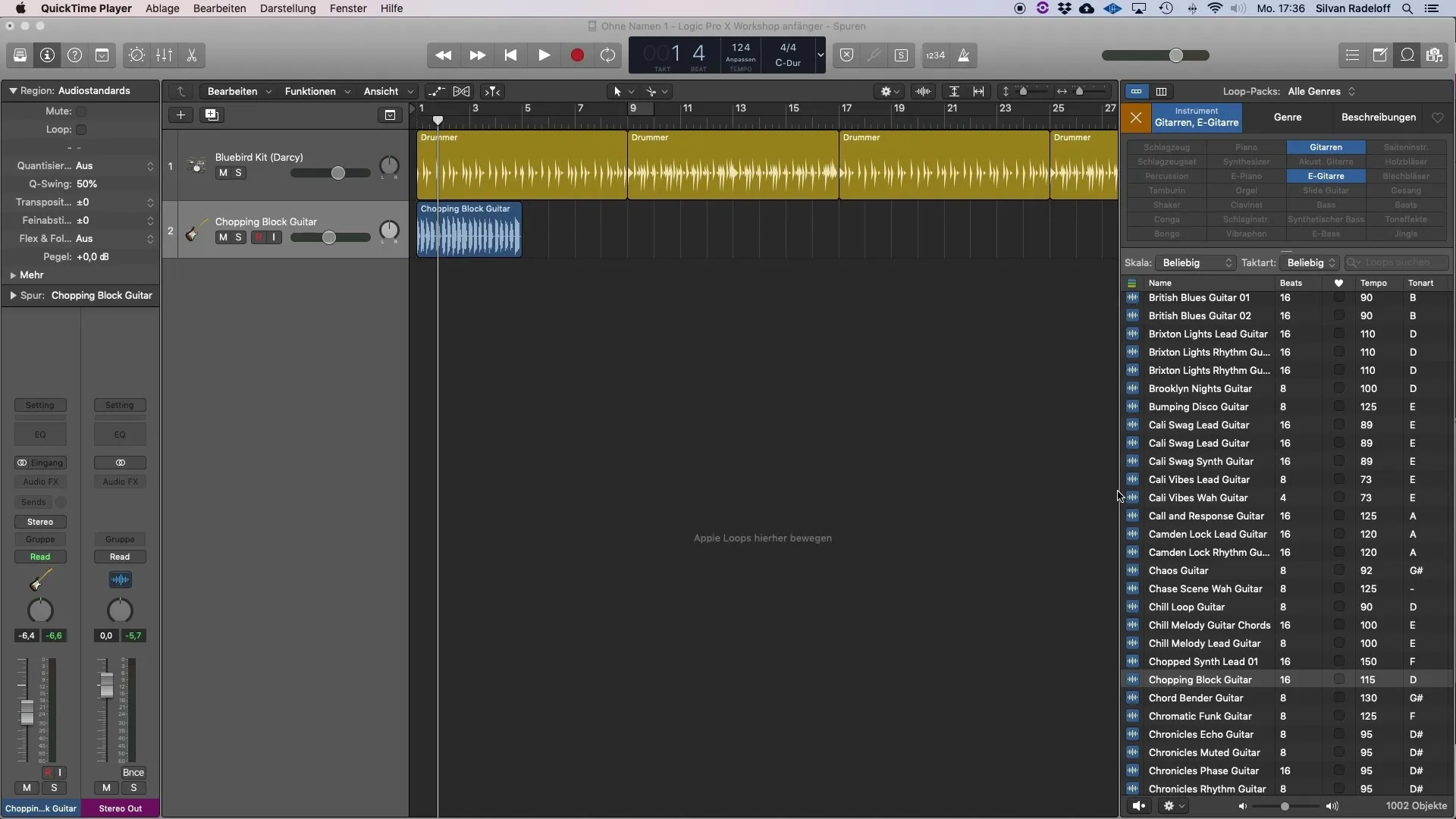The image size is (1456, 819).
Task: Start playback with Play button
Action: pyautogui.click(x=544, y=55)
